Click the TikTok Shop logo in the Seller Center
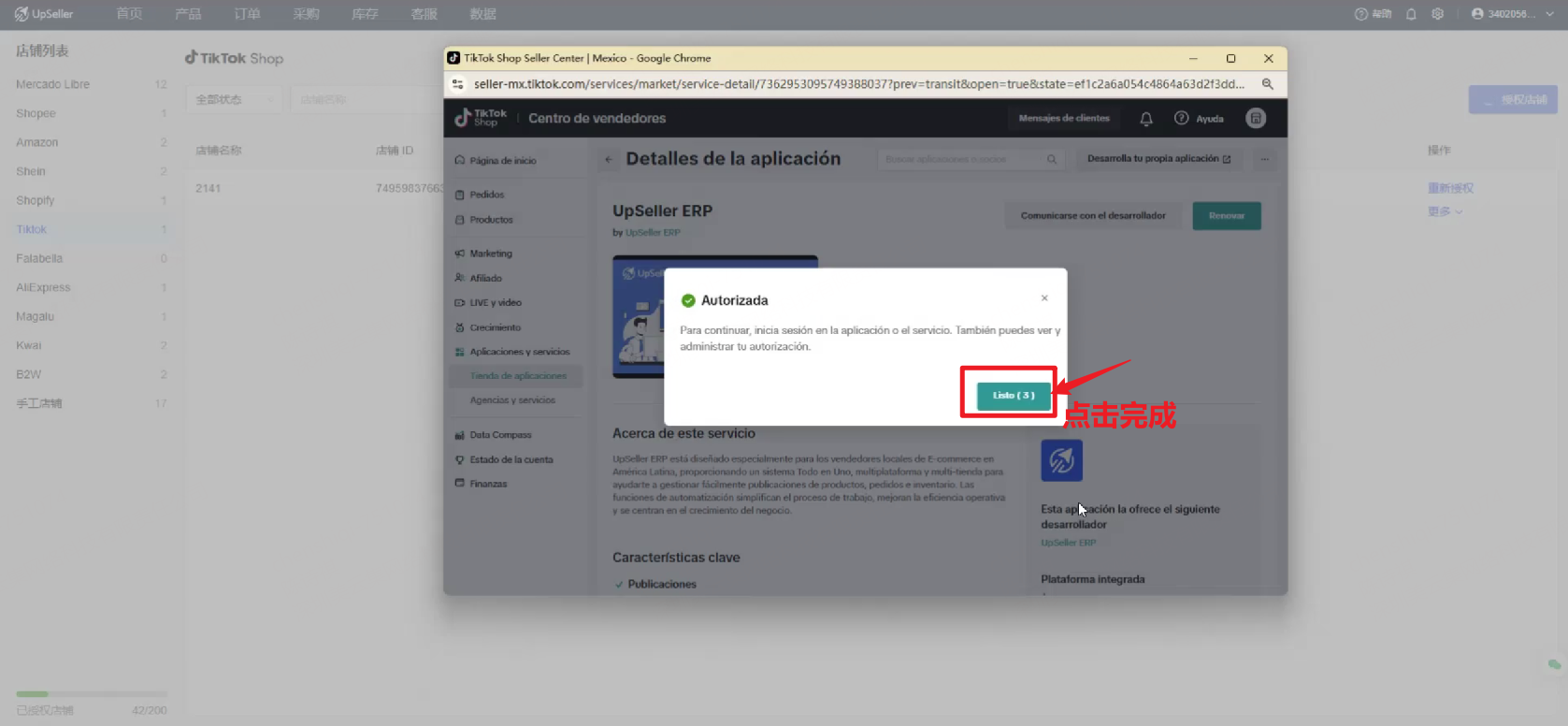 [481, 118]
